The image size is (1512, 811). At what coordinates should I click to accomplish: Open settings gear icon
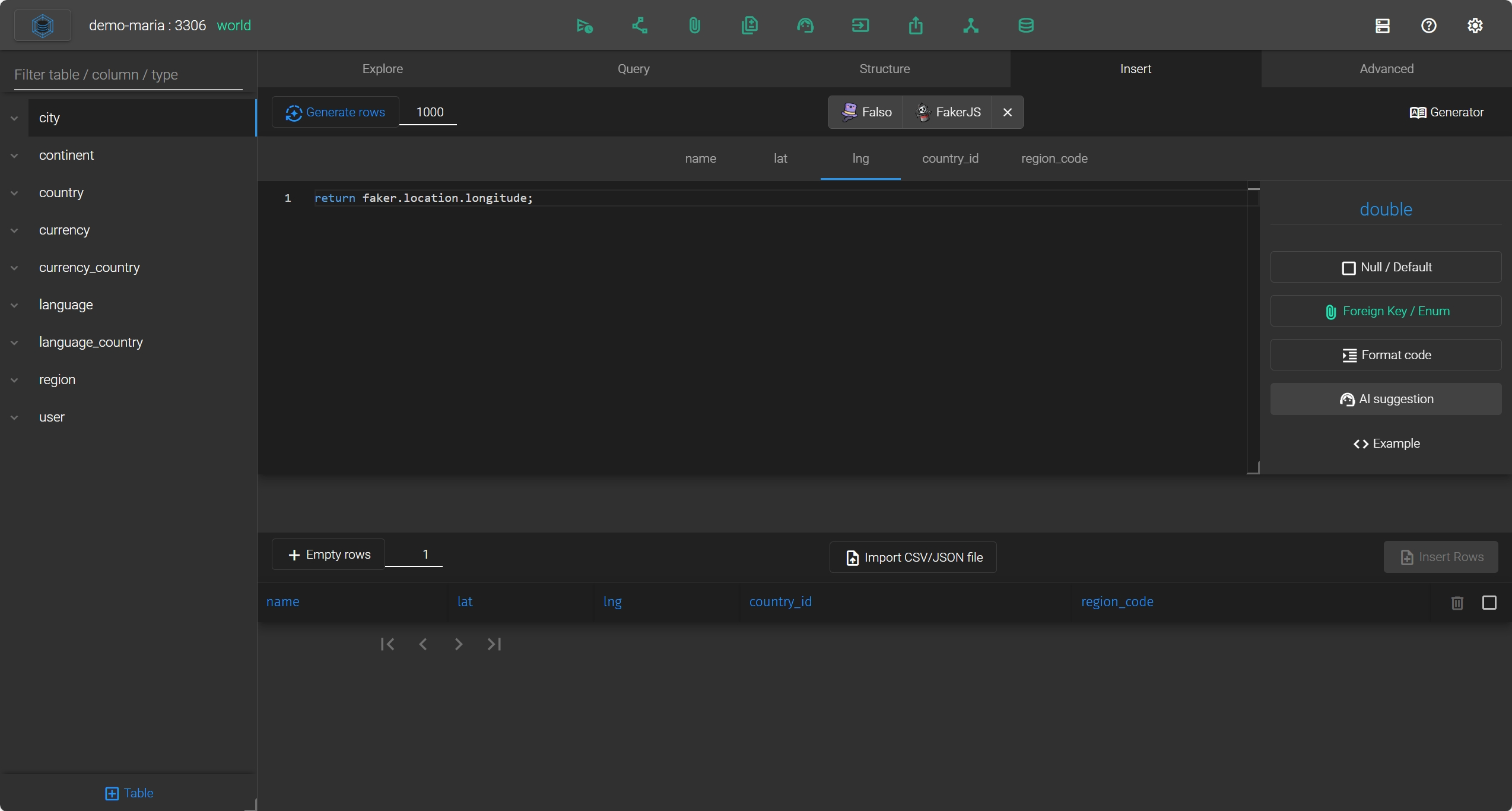coord(1475,26)
